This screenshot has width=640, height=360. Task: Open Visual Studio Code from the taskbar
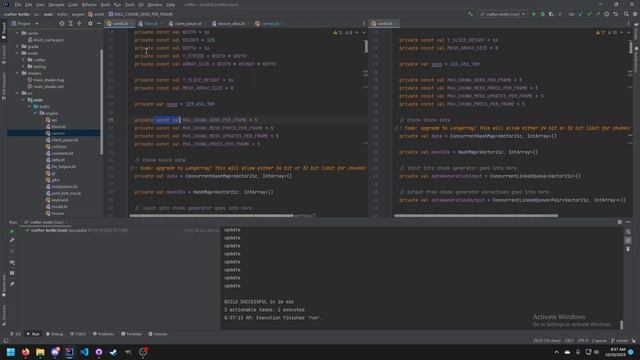click(x=84, y=352)
